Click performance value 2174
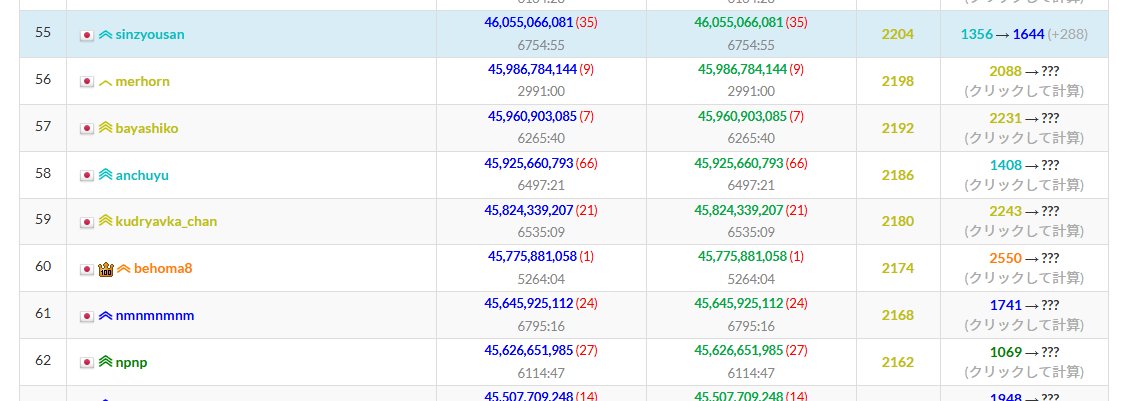The image size is (1136, 401). coord(898,268)
